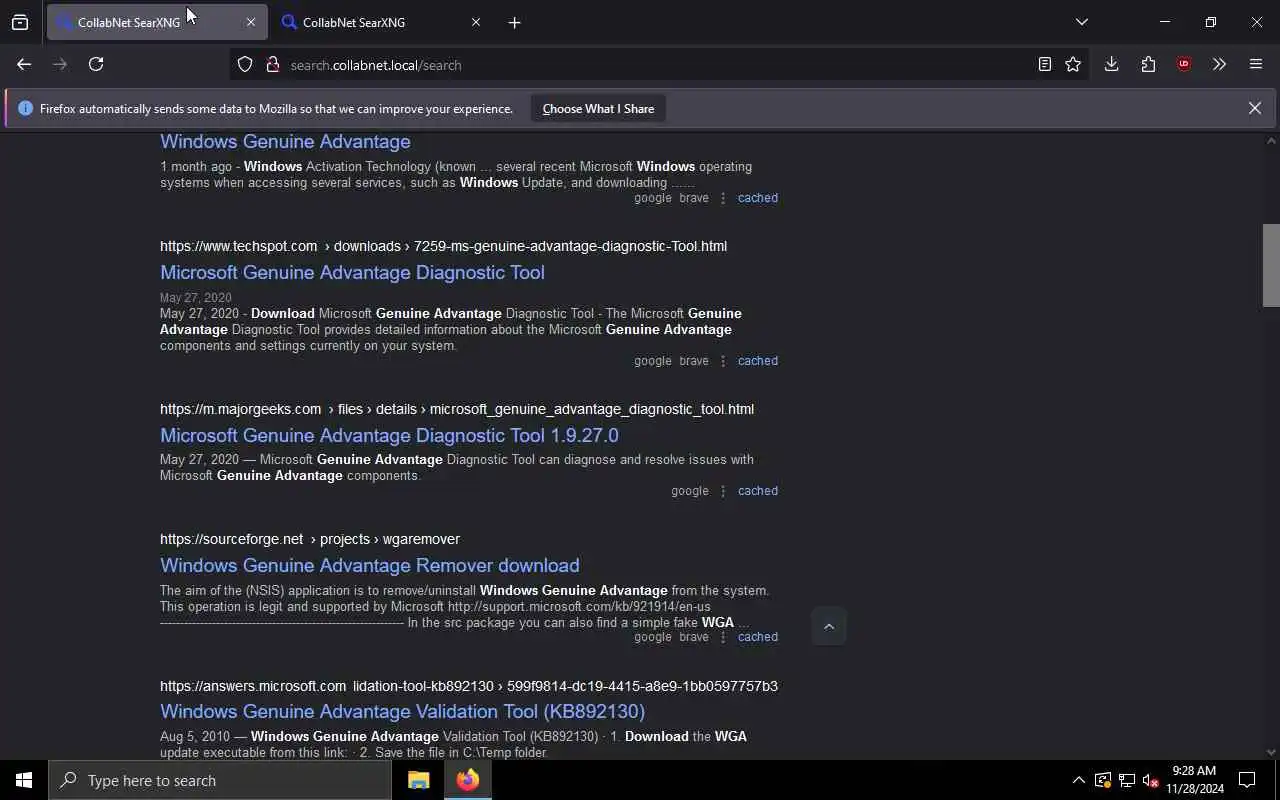Open Microsoft Genuine Advantage Diagnostic Tool link

point(352,272)
